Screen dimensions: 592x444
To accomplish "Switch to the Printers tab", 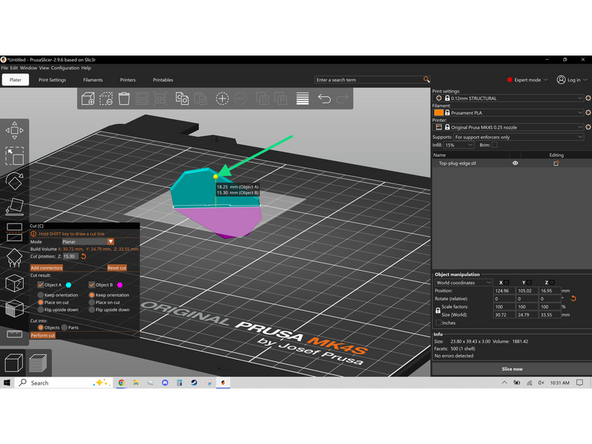I will pos(128,80).
